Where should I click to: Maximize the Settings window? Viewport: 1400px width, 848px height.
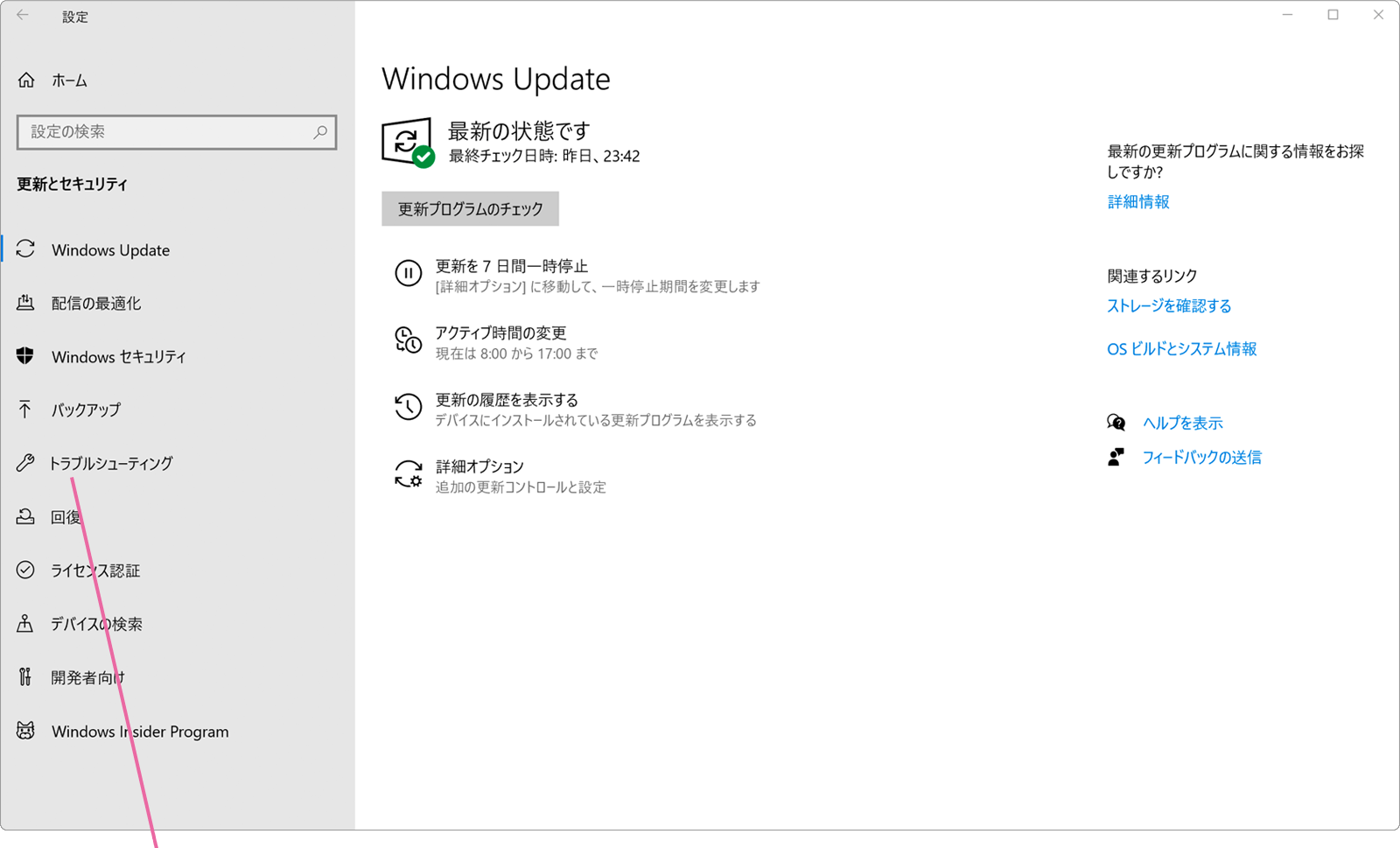[1333, 15]
